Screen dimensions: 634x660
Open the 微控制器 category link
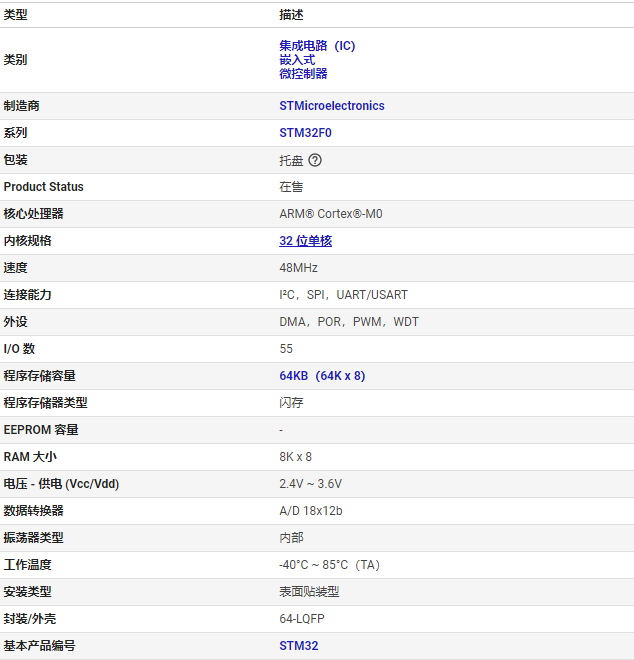(x=303, y=74)
